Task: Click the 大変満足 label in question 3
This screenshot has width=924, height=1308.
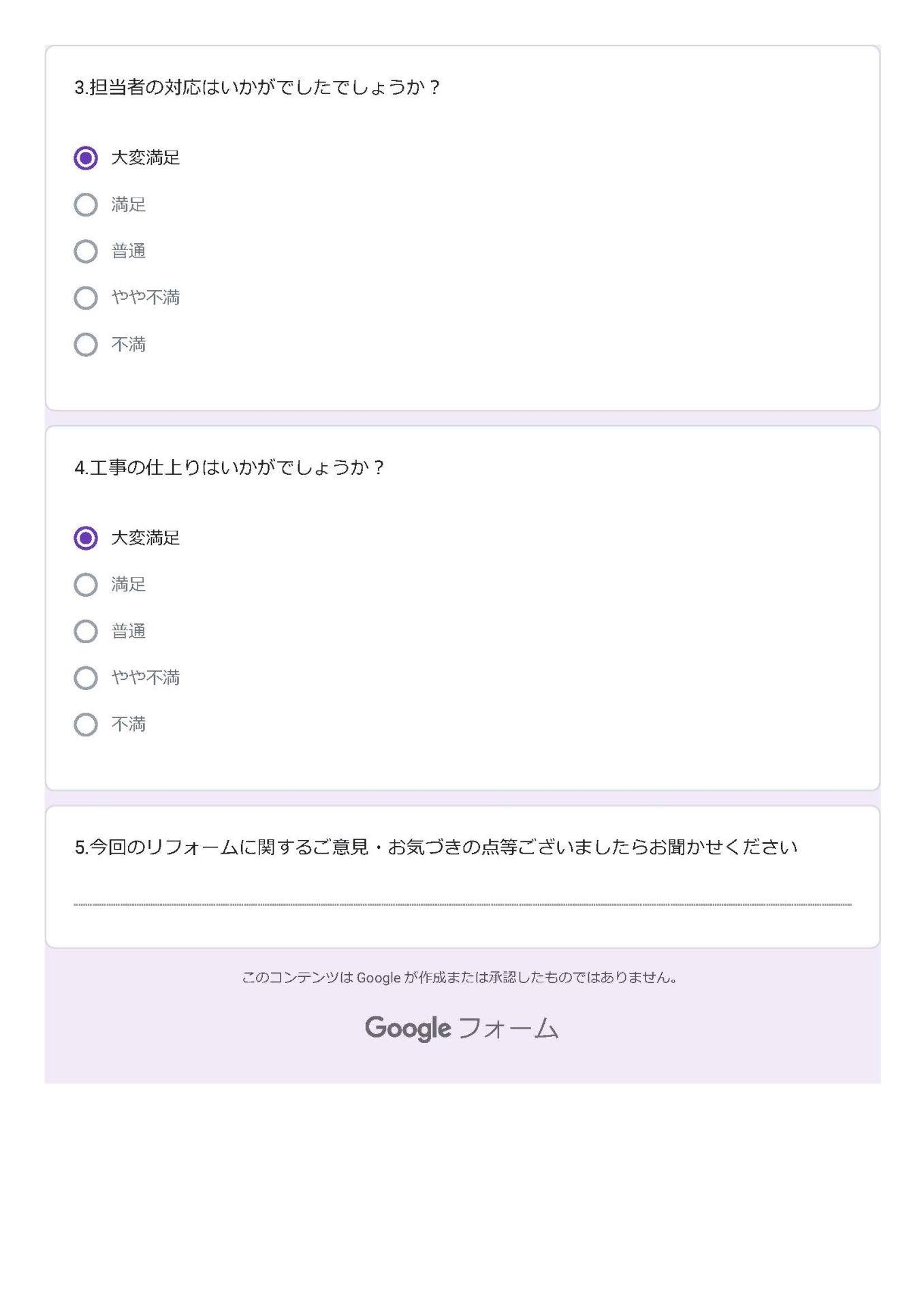Action: point(146,158)
